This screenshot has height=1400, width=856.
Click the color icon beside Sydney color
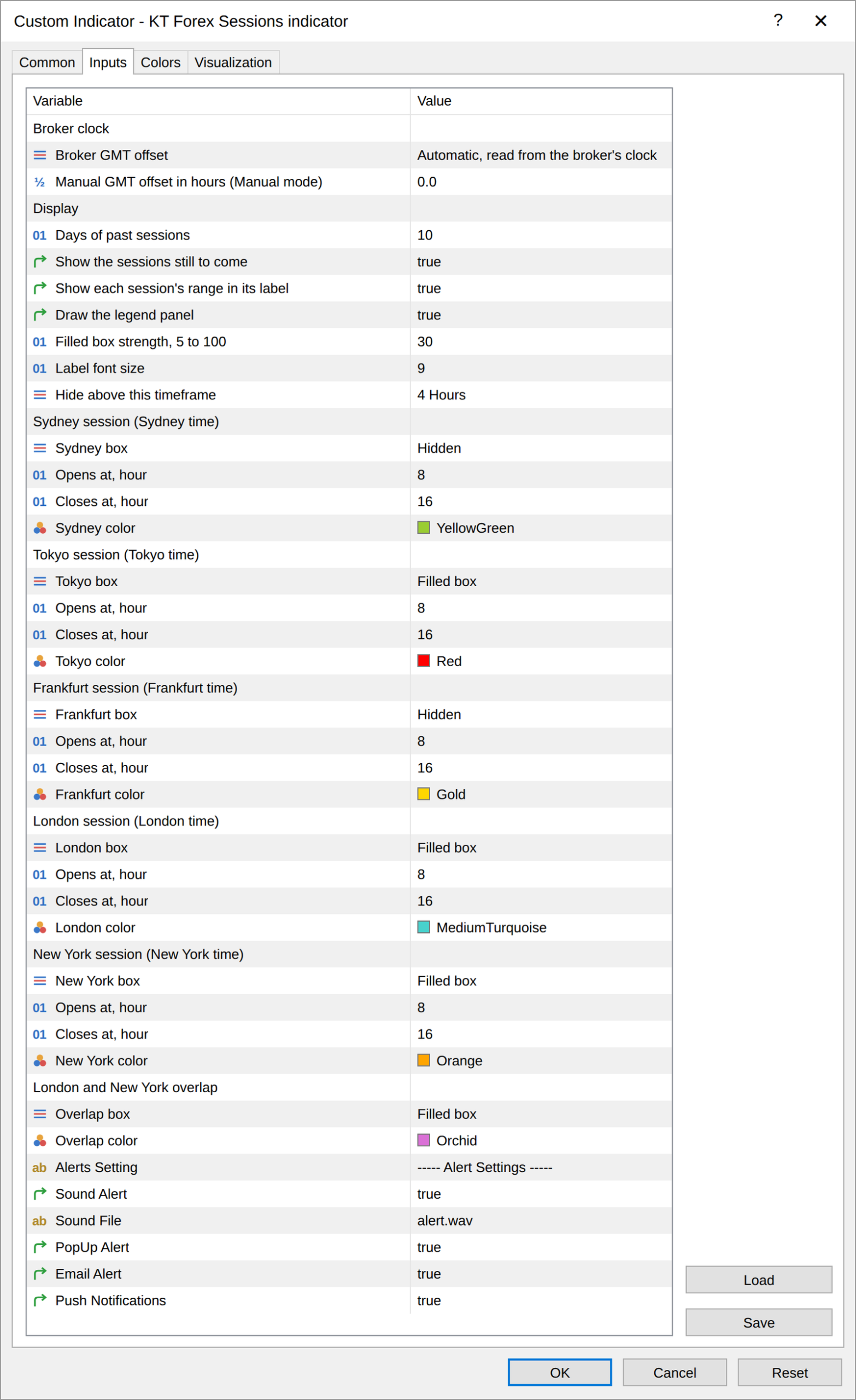[x=40, y=528]
